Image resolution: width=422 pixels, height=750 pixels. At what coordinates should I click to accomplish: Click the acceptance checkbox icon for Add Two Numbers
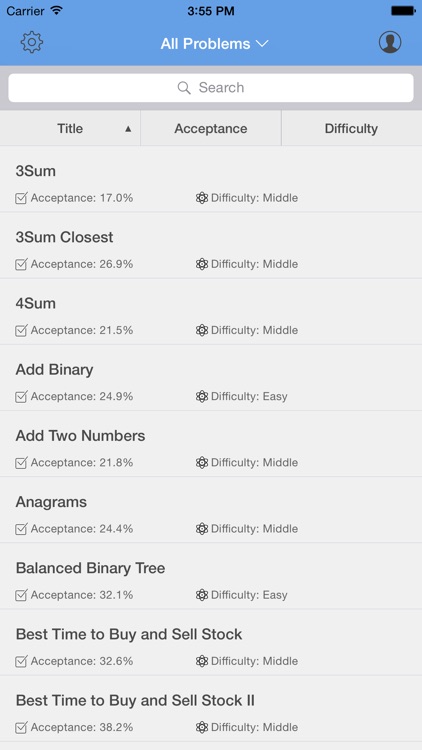(21, 463)
